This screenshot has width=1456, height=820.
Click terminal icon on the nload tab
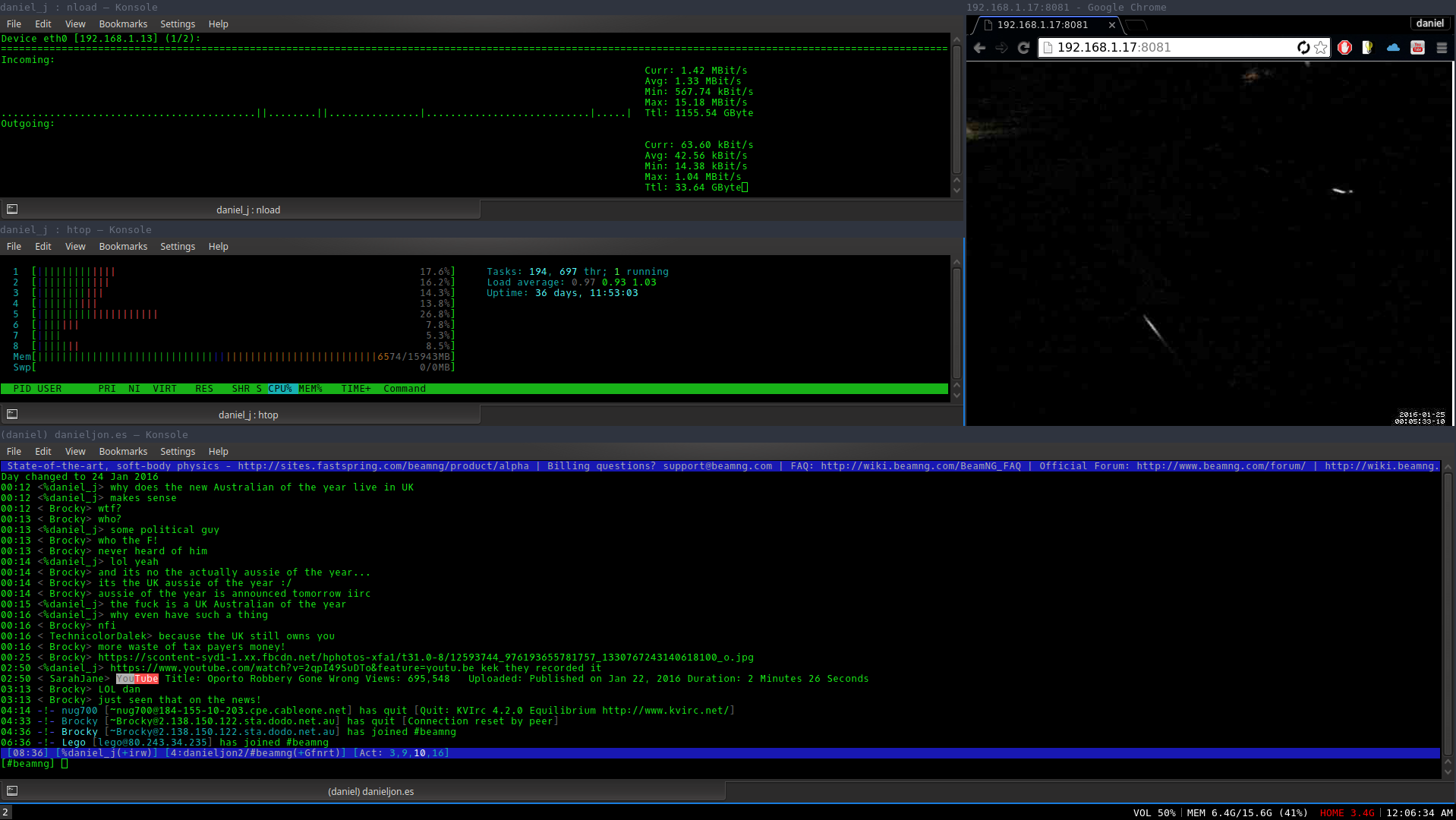coord(12,210)
